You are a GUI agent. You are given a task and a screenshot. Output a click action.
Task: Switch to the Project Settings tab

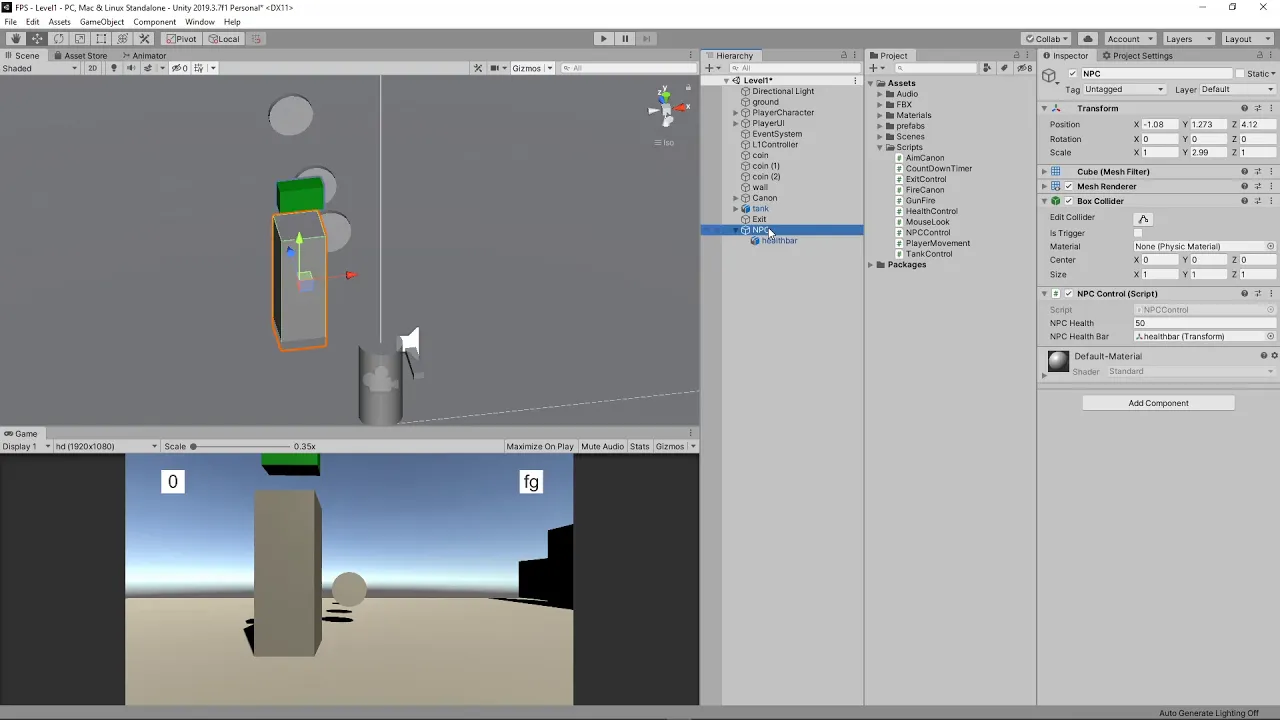[1137, 56]
